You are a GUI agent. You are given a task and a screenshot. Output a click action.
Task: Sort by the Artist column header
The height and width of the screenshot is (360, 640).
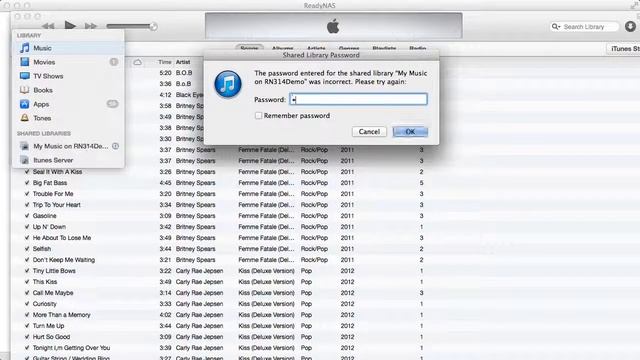click(x=183, y=62)
